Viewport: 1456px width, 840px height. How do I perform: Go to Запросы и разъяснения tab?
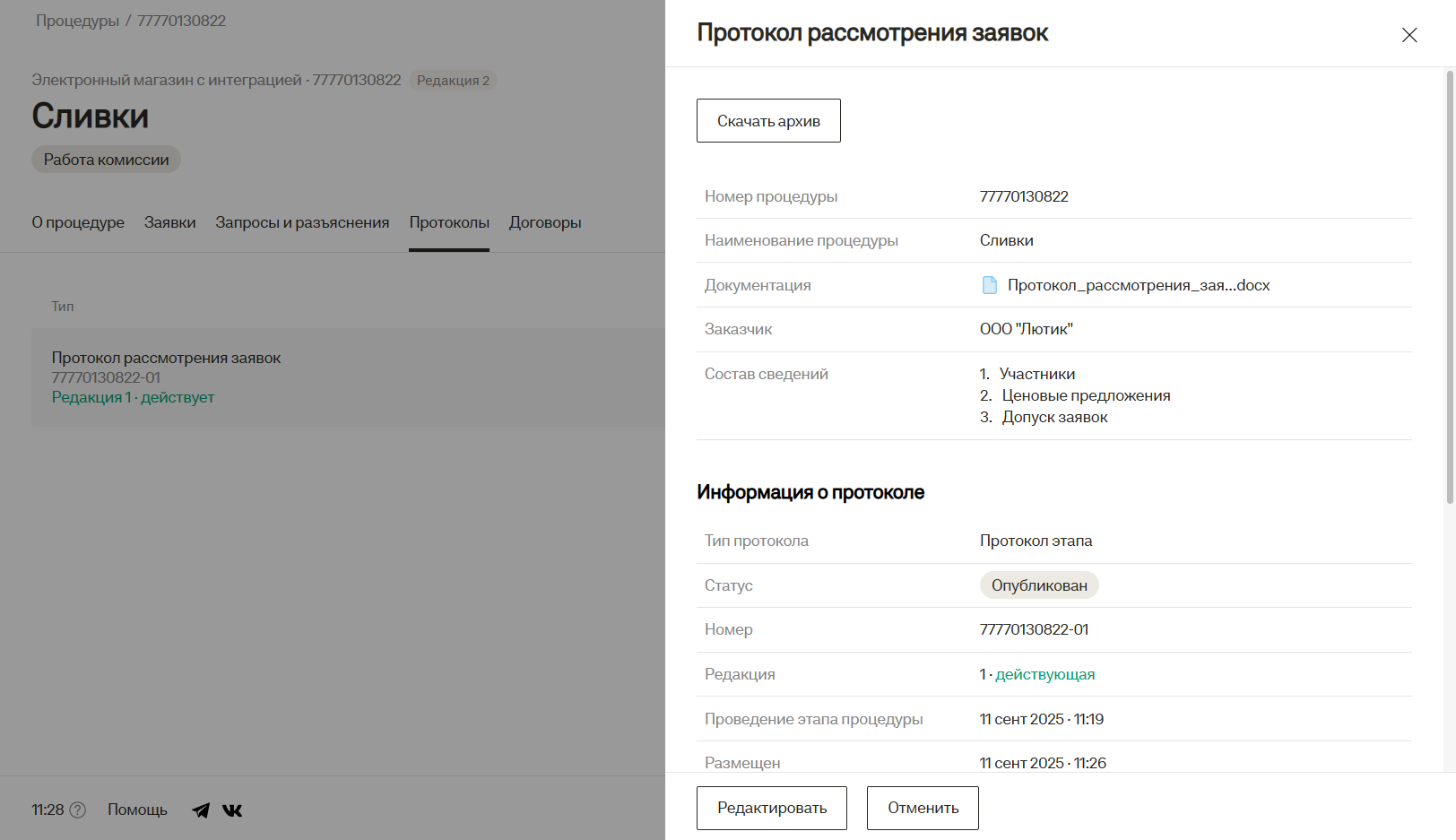pos(302,222)
